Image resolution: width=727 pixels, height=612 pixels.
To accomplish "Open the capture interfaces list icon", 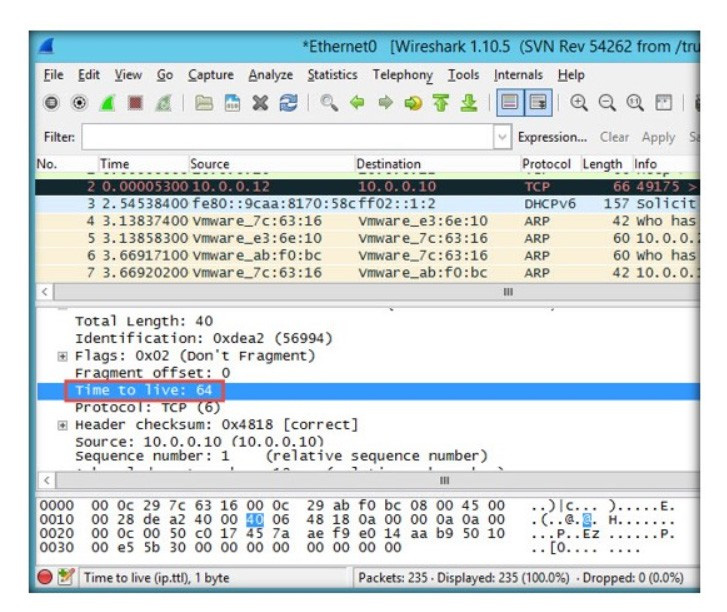I will [x=51, y=102].
